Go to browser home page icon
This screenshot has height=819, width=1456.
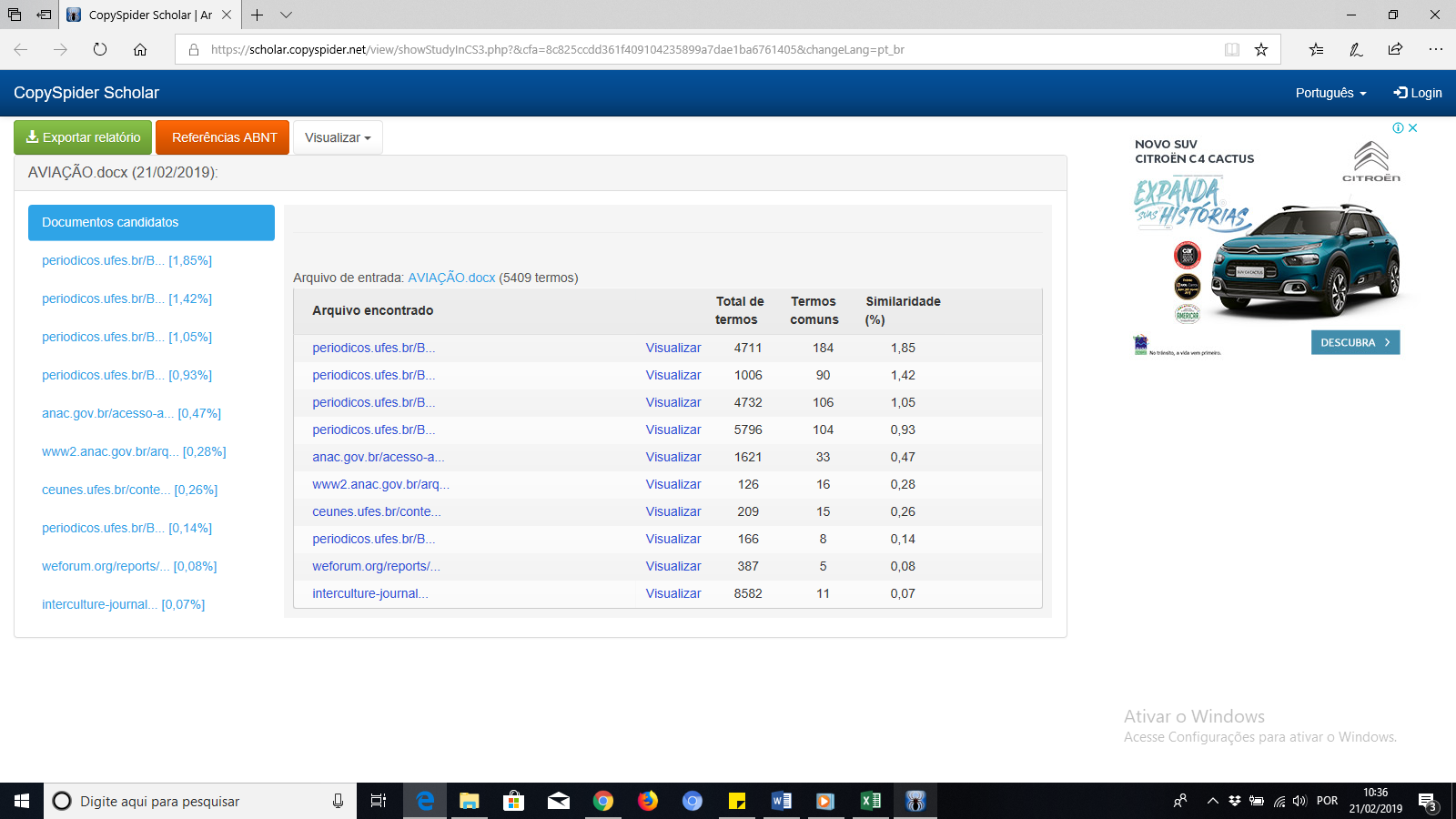[140, 49]
